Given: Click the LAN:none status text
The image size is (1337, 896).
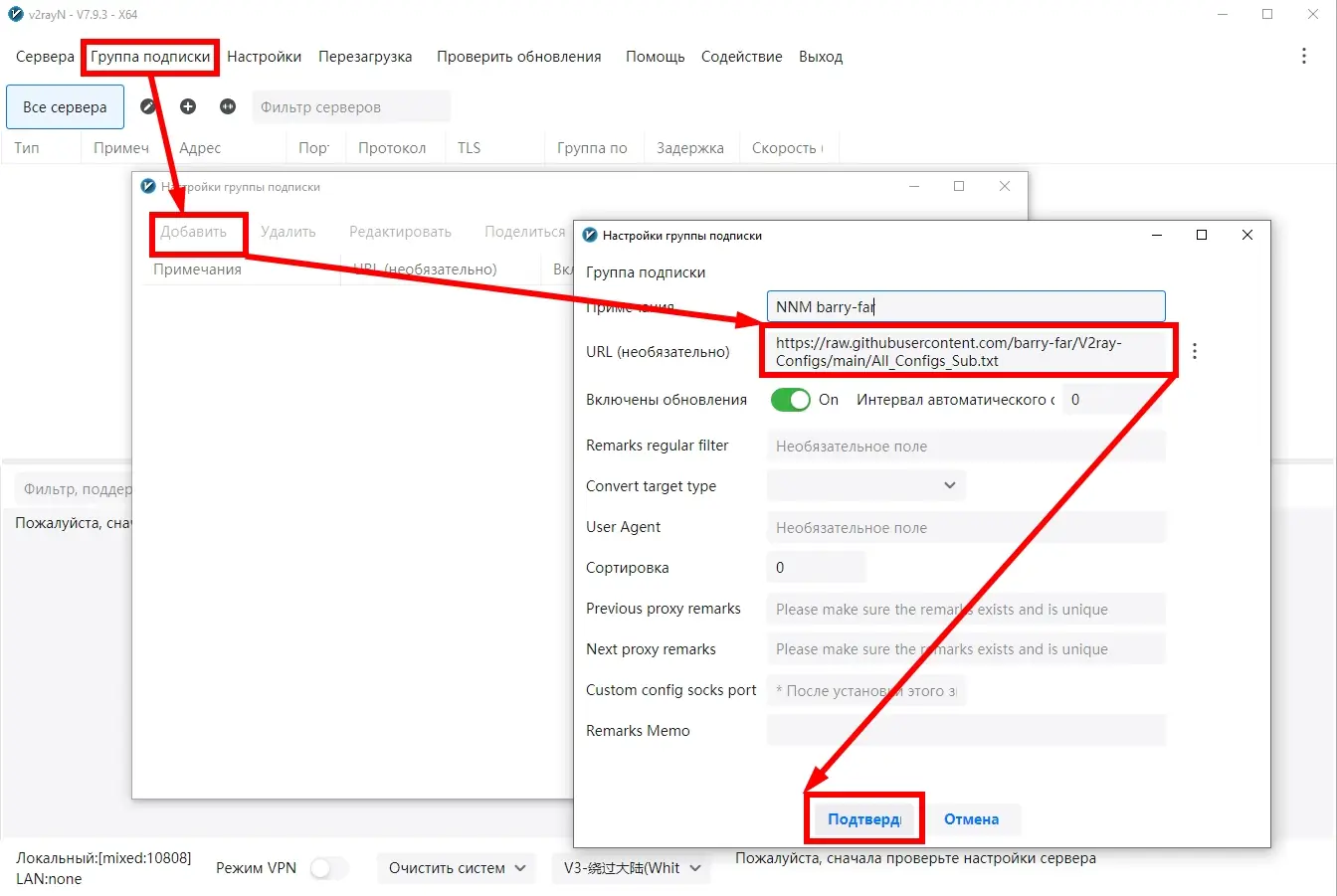Looking at the screenshot, I should coord(49,879).
